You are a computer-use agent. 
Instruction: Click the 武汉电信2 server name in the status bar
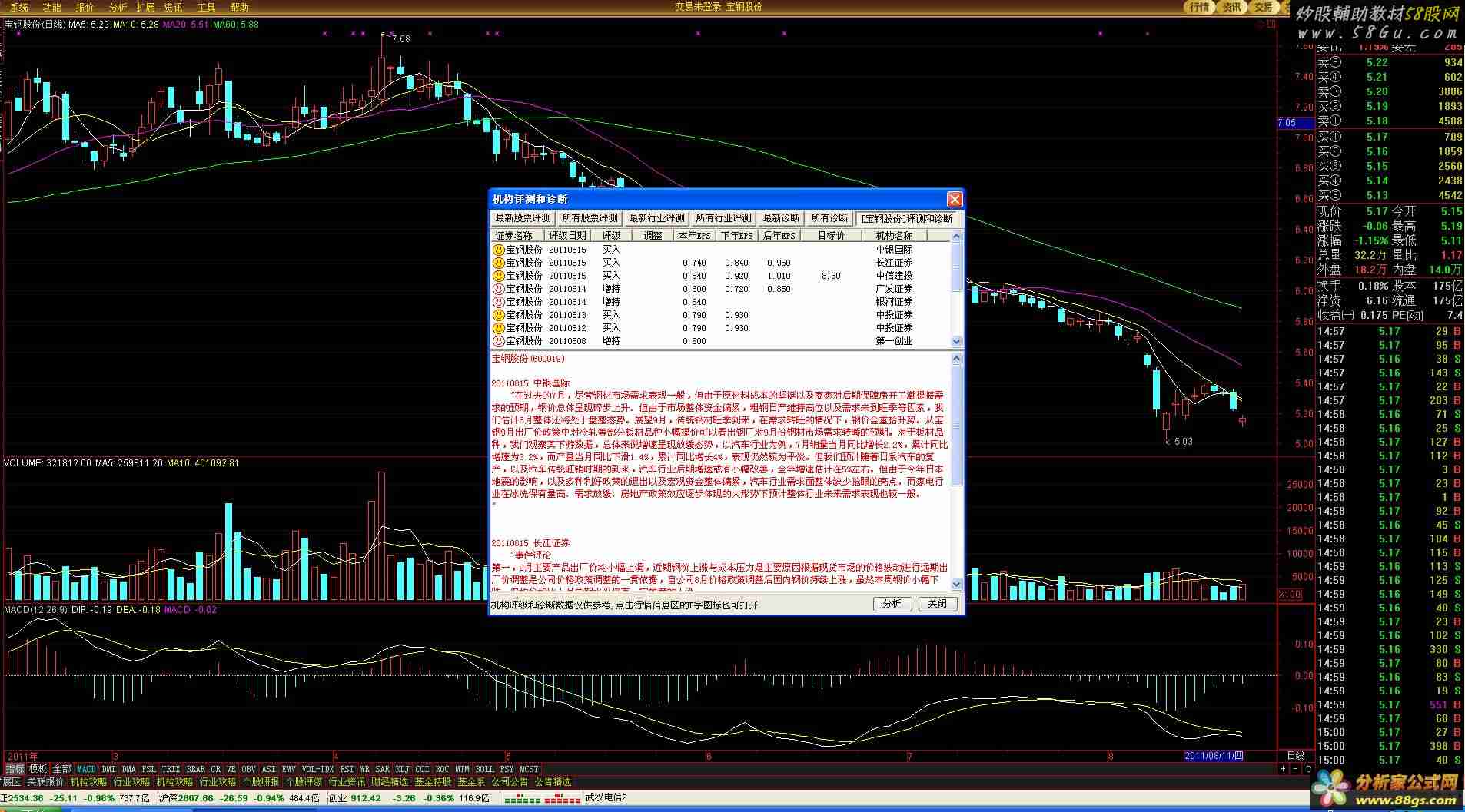(606, 798)
